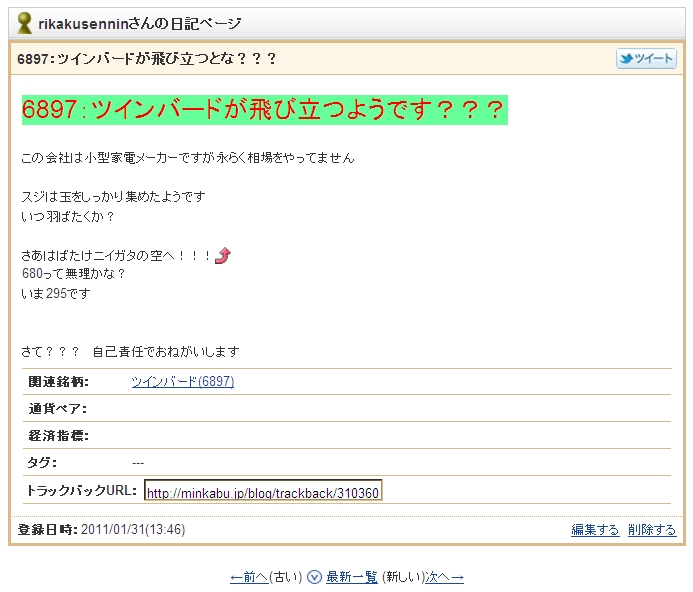This screenshot has width=693, height=592.
Task: Click the text いま295です
Action: (56, 293)
